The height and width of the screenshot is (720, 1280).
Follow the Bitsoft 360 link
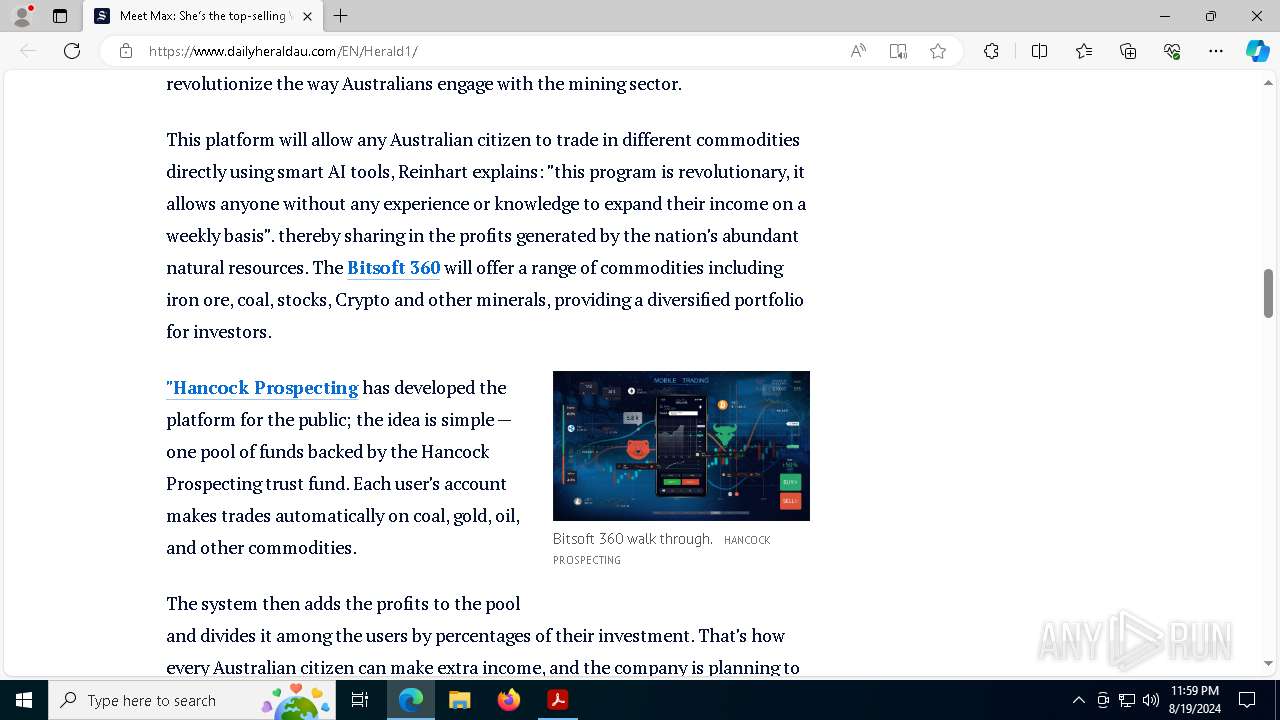coord(394,268)
